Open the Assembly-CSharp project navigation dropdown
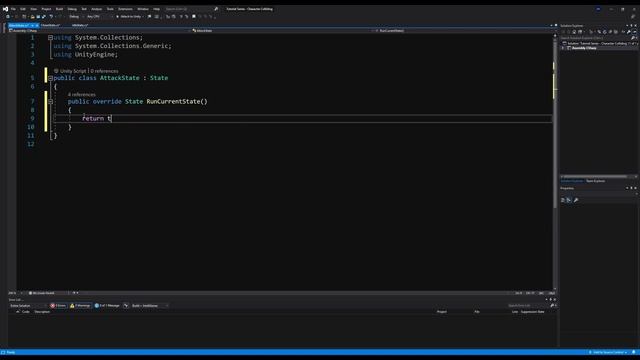Image resolution: width=640 pixels, height=360 pixels. (x=99, y=31)
